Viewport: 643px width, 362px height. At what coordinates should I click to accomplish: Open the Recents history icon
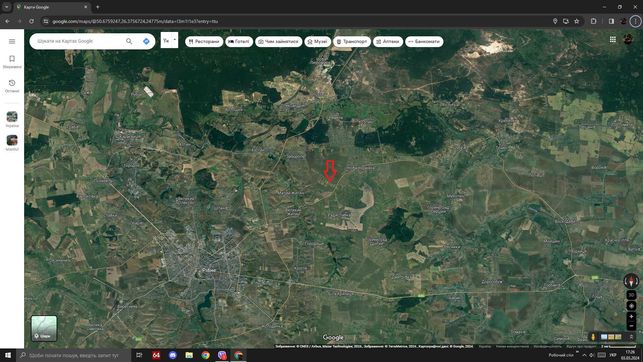tap(12, 83)
